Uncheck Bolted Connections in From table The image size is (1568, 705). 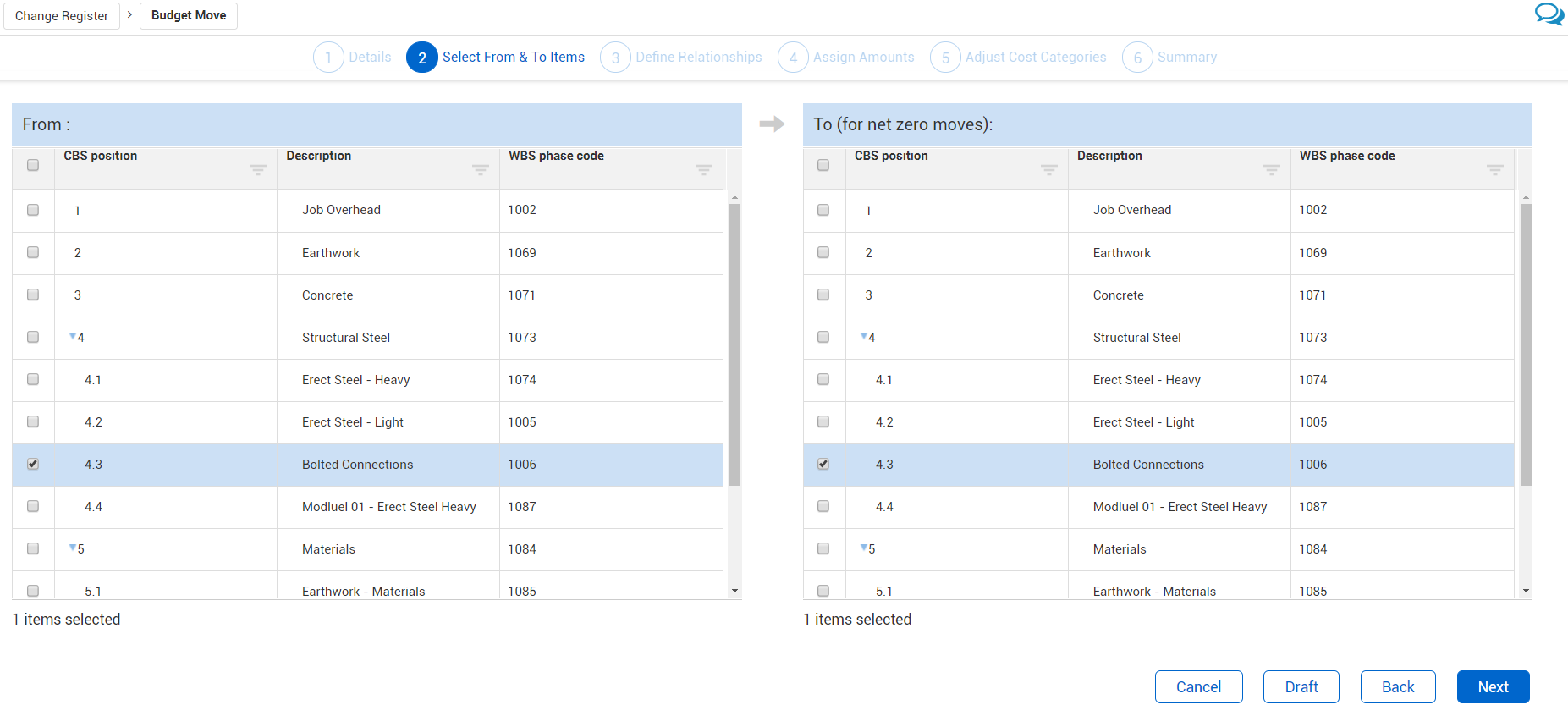(x=33, y=464)
